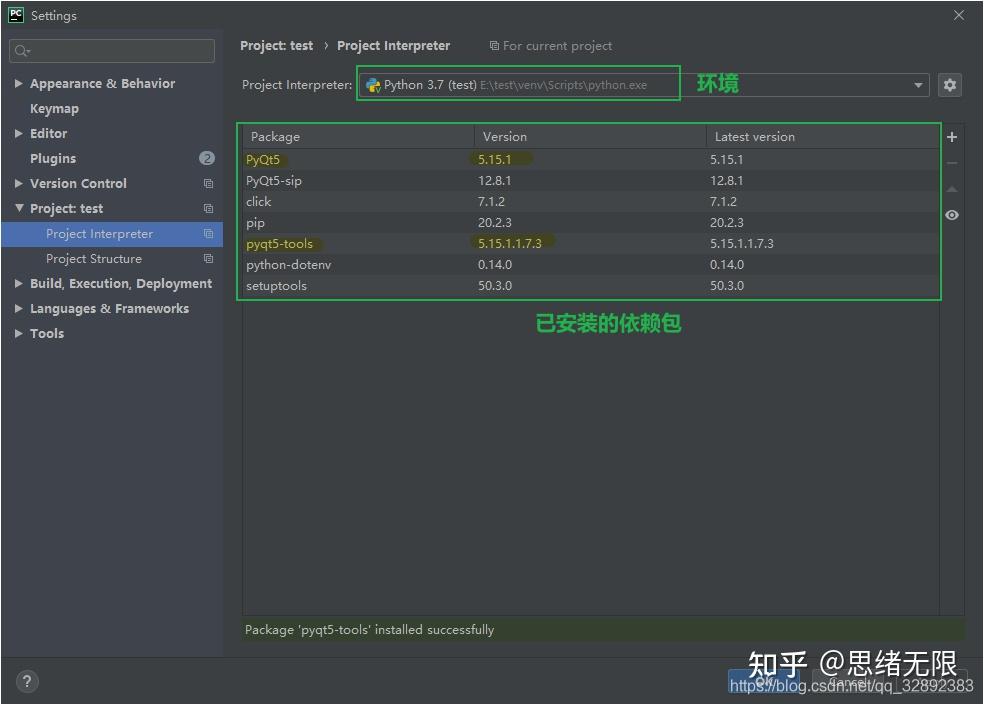Click the magnifier in the settings search field
984x705 pixels.
23,50
